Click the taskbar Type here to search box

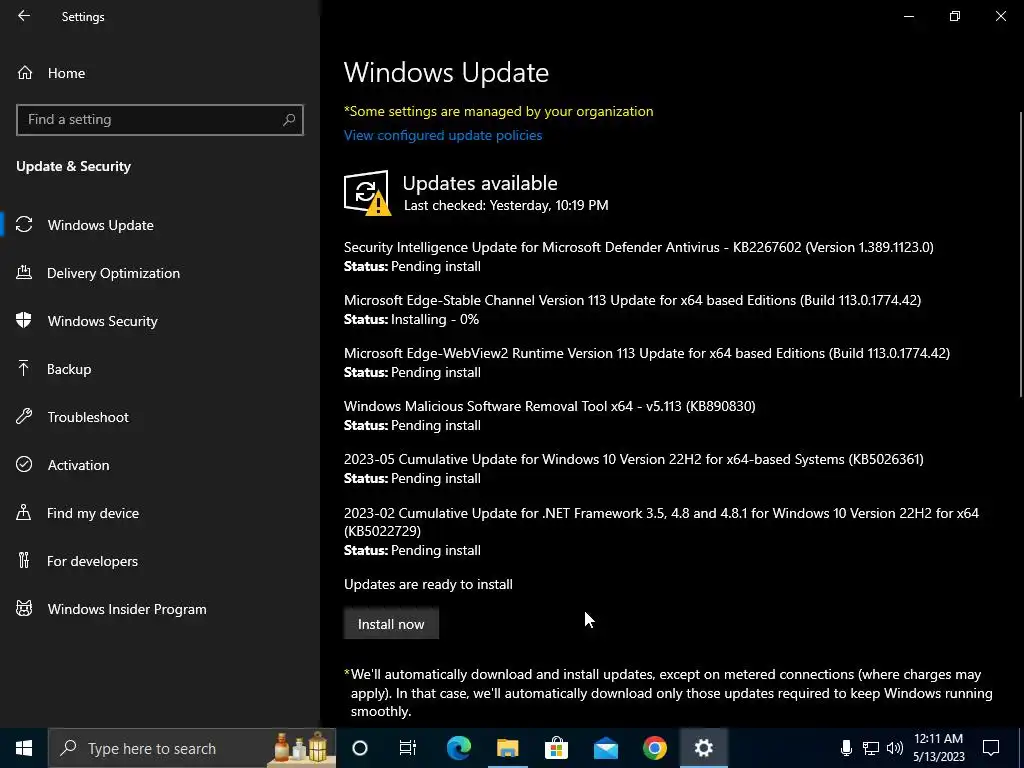pos(192,748)
